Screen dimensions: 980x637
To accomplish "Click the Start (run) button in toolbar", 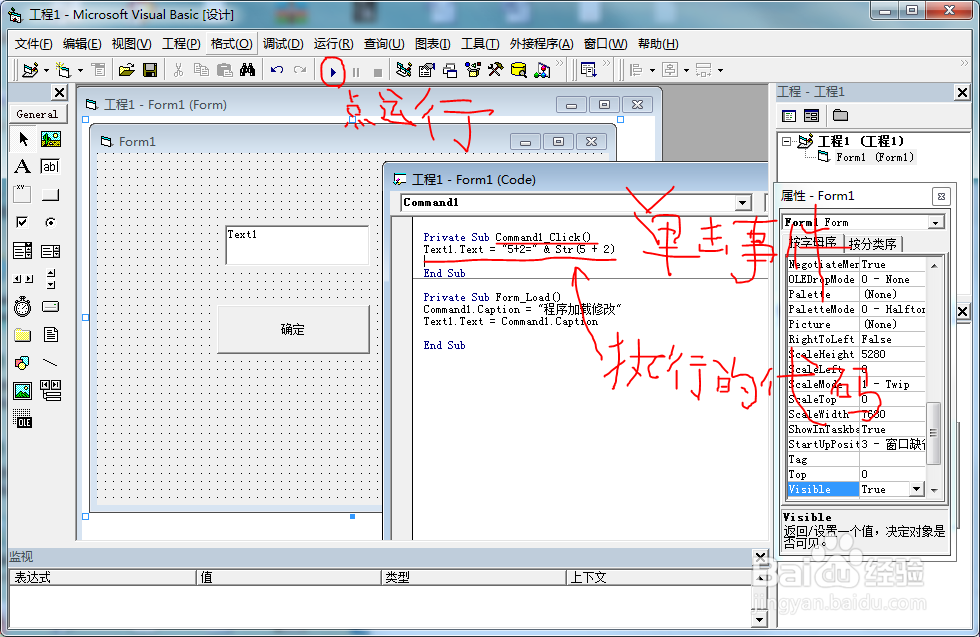I will [333, 73].
